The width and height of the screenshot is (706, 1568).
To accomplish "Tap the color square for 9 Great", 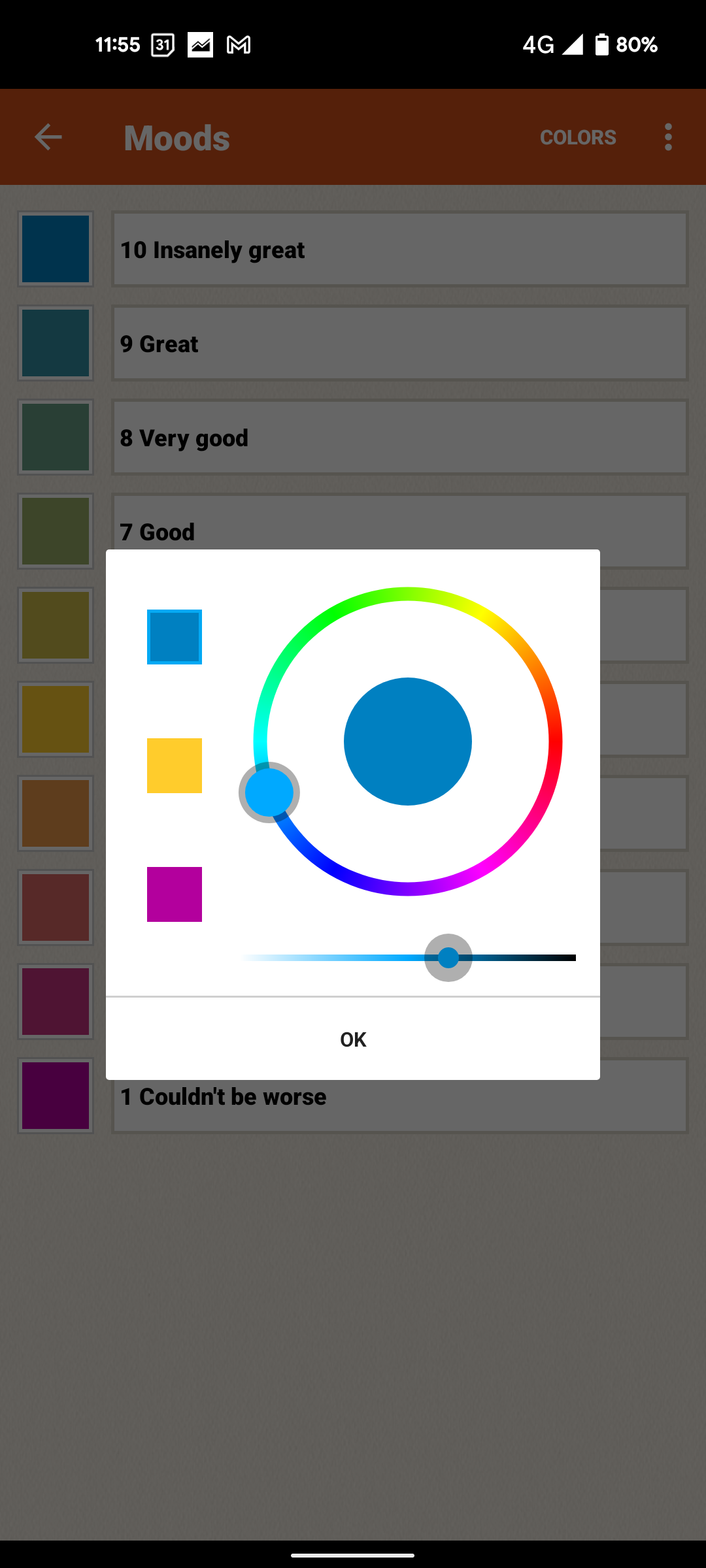I will pyautogui.click(x=56, y=343).
